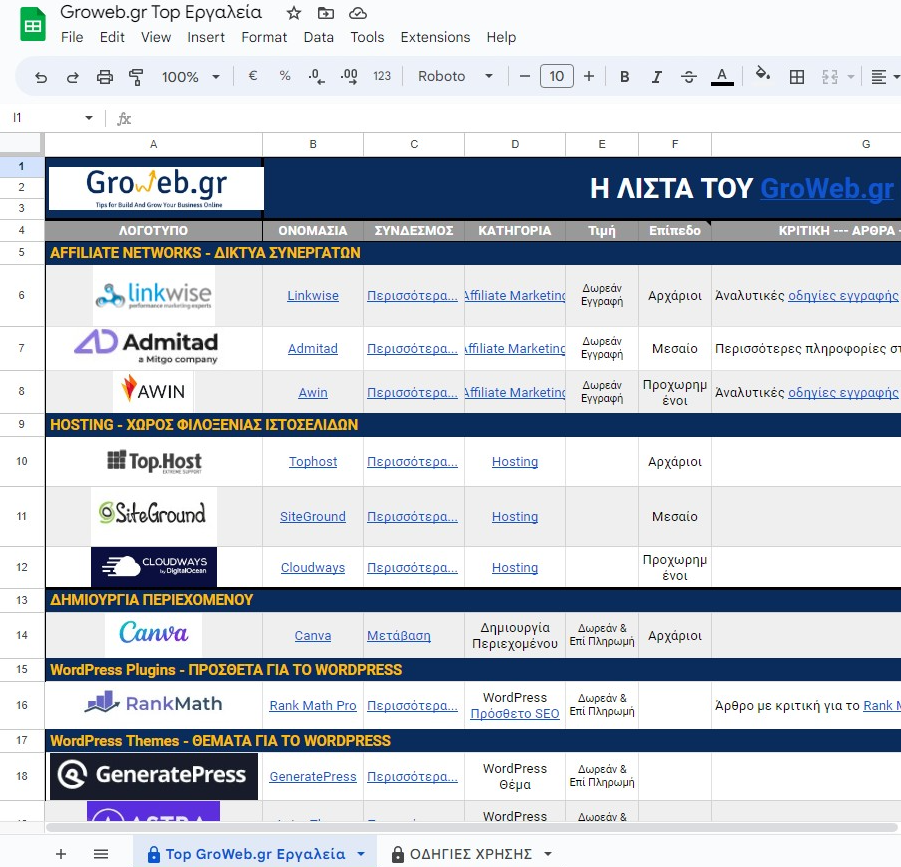Activate the Paint format tool
Image resolution: width=901 pixels, height=867 pixels.
pos(136,77)
